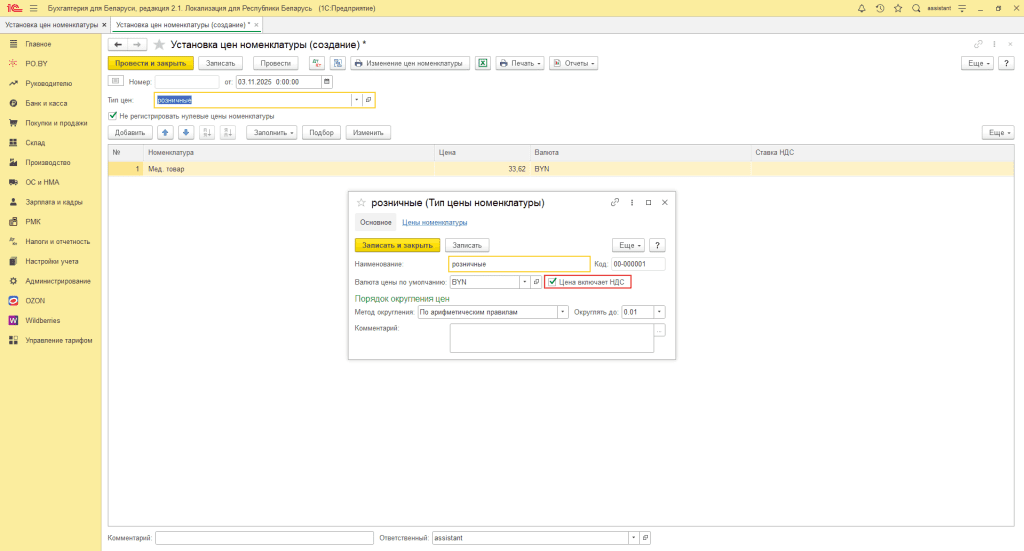Screen dimensions: 1024x551
Task: Click into the 'Наименование' text field
Action: 518,264
